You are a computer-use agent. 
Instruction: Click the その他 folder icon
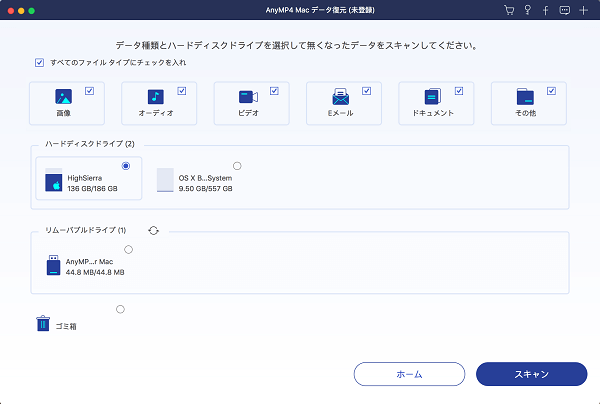525,96
